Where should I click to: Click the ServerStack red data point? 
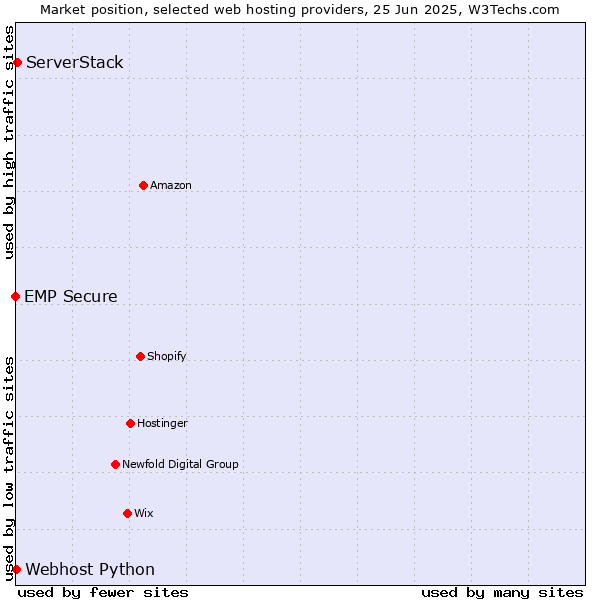click(17, 62)
